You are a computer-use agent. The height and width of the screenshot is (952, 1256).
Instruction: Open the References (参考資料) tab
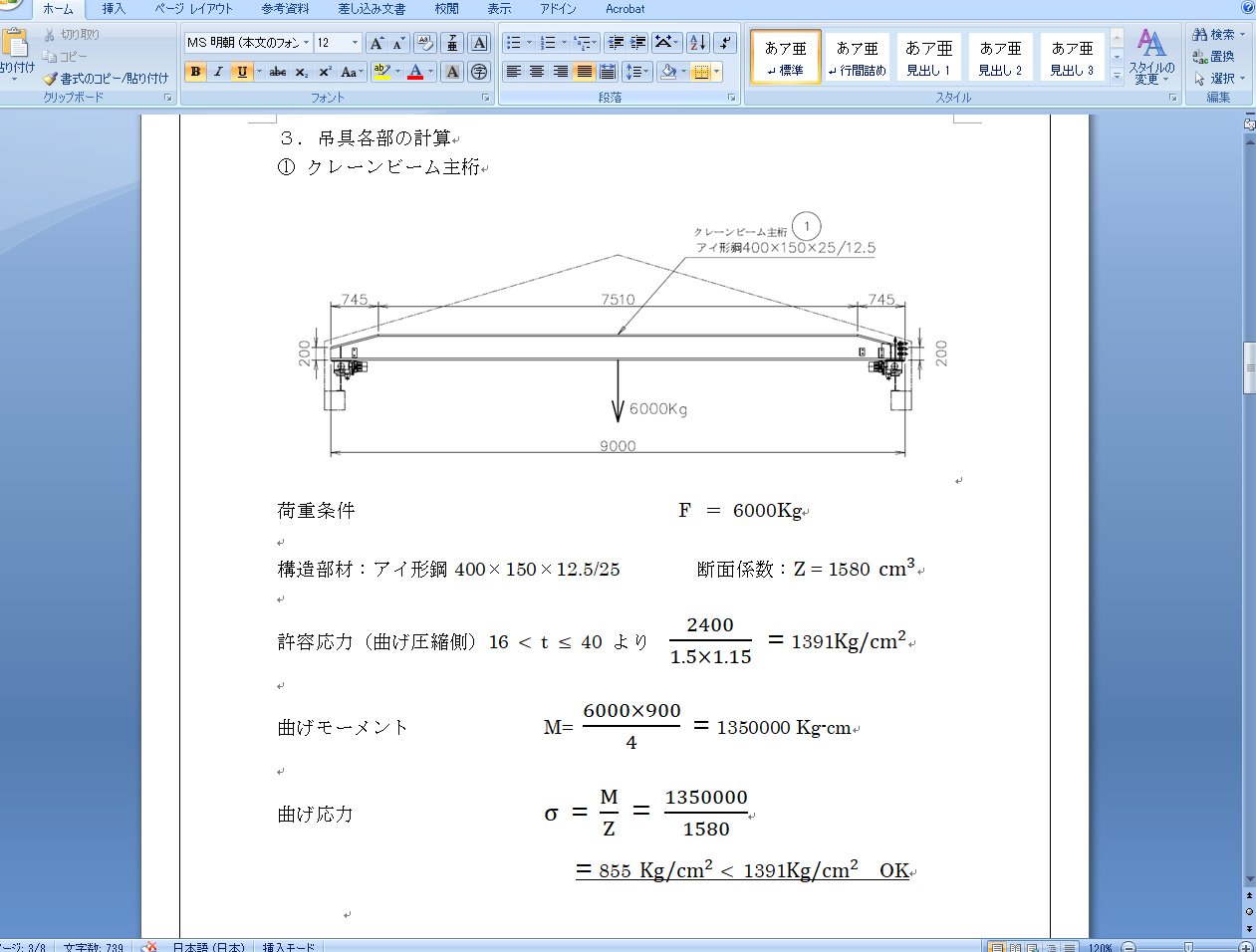point(285,9)
